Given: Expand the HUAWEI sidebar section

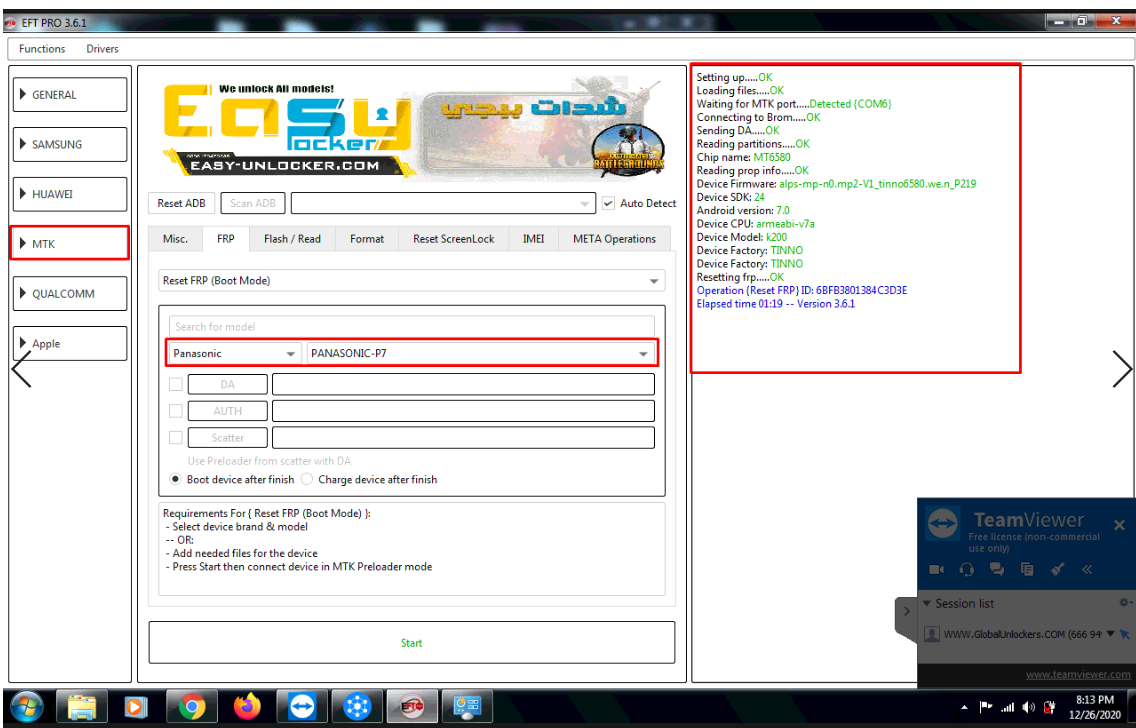Looking at the screenshot, I should click(70, 194).
